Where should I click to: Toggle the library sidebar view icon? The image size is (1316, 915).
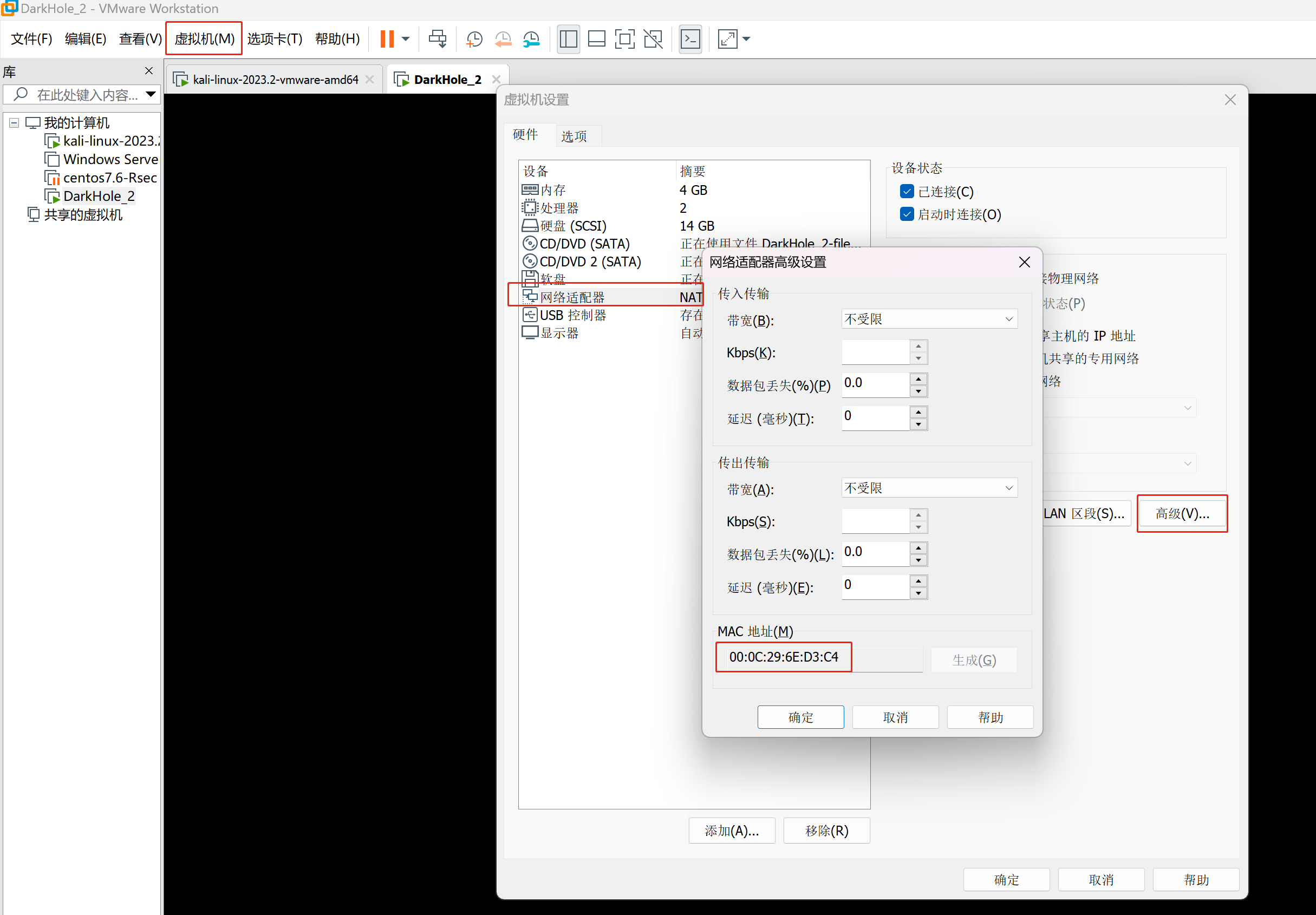[x=568, y=39]
